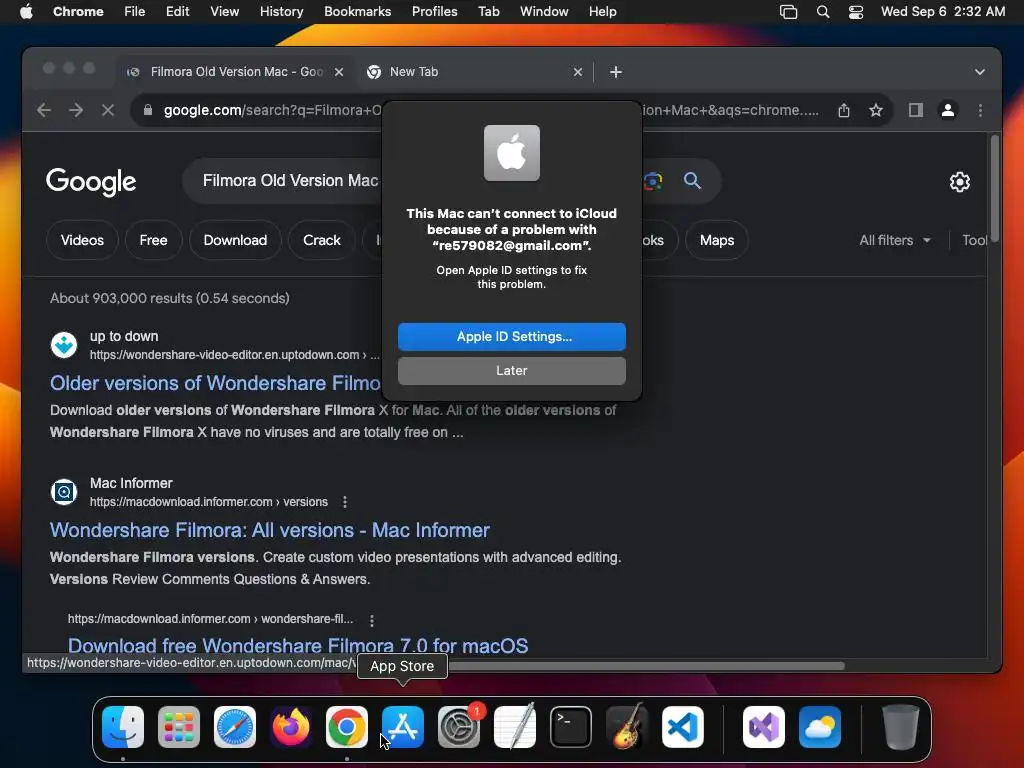Viewport: 1024px width, 768px height.
Task: Open Finder from the Dock
Action: coord(123,727)
